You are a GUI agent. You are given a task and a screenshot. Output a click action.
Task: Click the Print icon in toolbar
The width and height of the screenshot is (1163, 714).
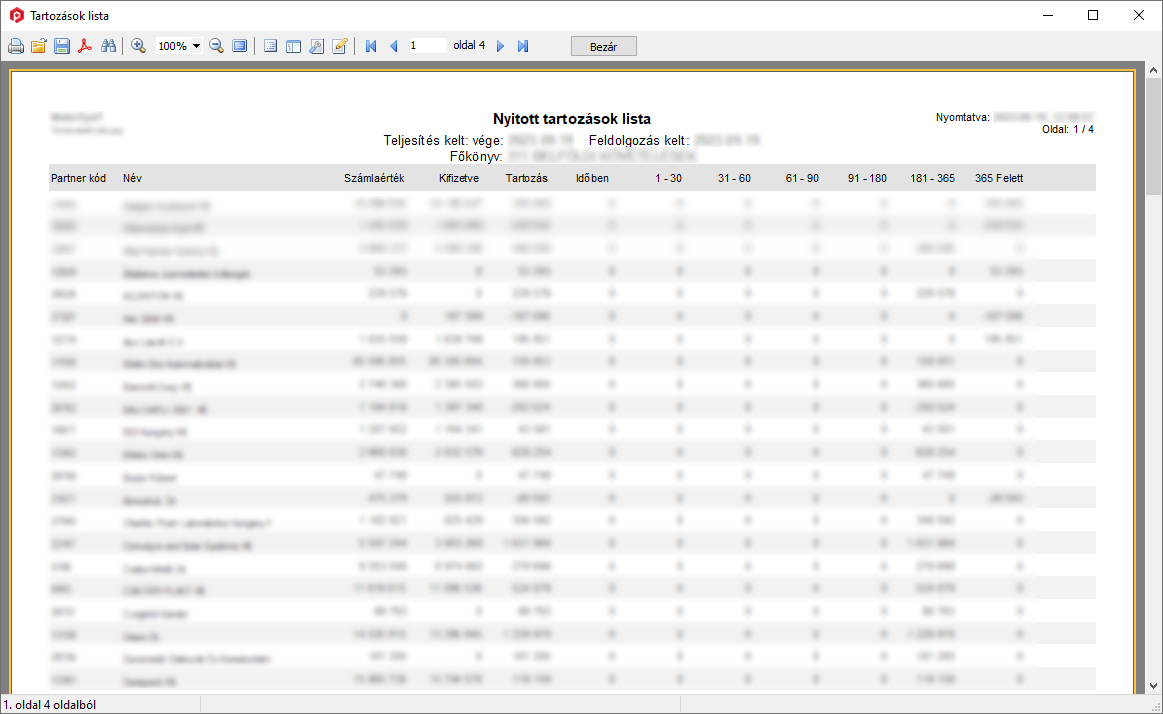[x=16, y=46]
